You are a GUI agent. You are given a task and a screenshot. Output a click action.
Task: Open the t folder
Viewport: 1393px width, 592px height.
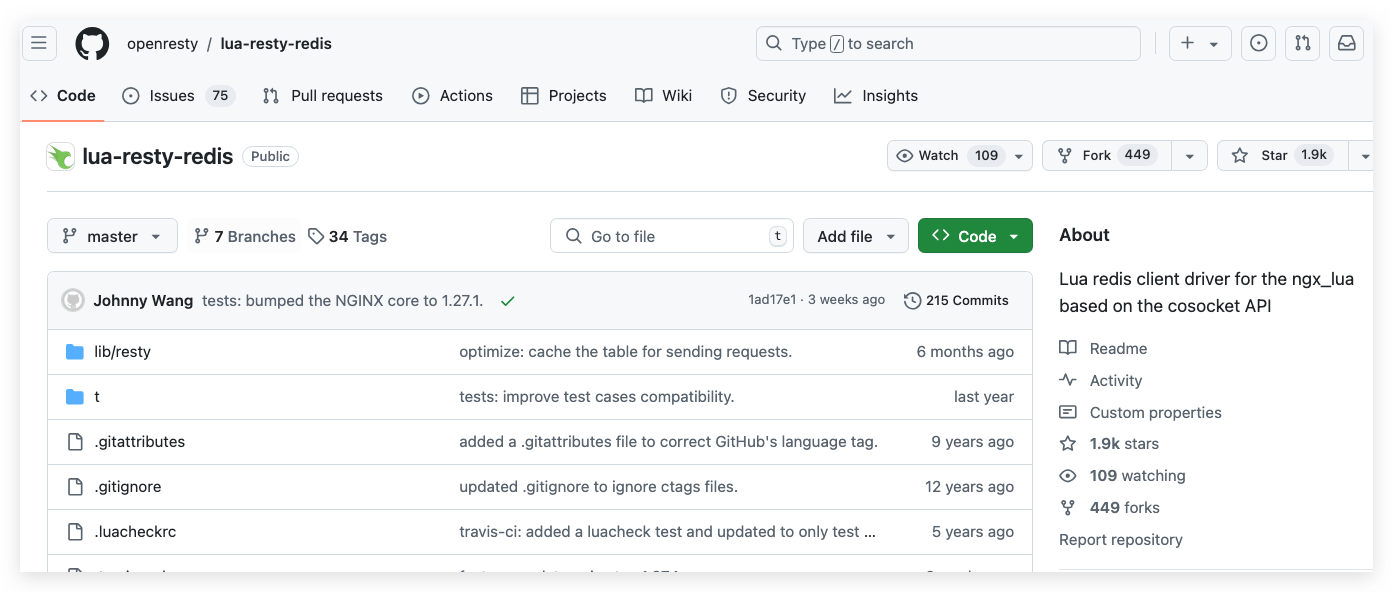point(97,397)
